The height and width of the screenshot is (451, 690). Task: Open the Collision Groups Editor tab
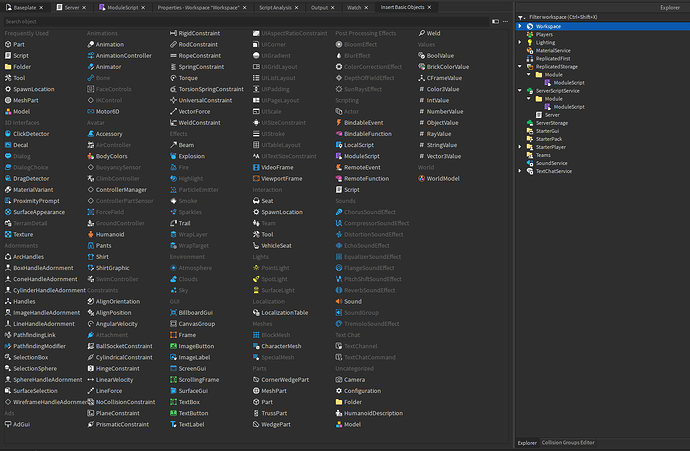(x=568, y=443)
